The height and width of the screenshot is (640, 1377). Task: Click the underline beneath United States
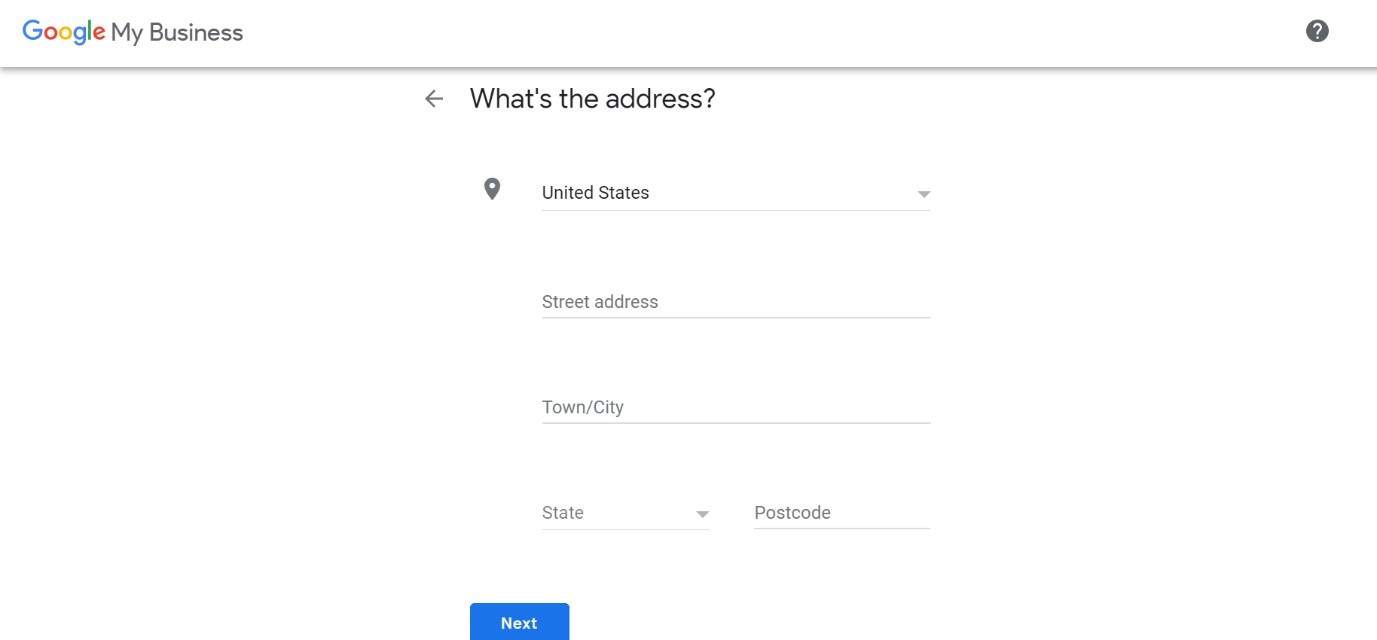coord(736,210)
